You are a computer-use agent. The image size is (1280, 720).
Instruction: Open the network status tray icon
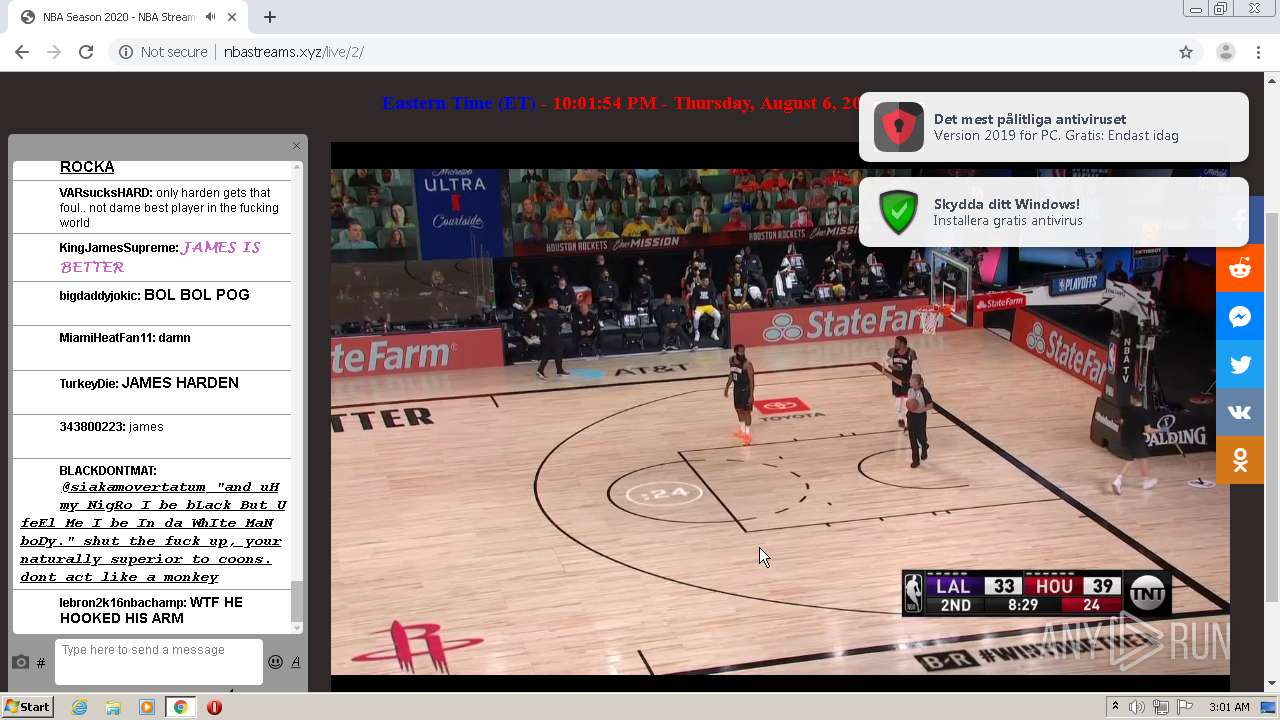click(1161, 707)
